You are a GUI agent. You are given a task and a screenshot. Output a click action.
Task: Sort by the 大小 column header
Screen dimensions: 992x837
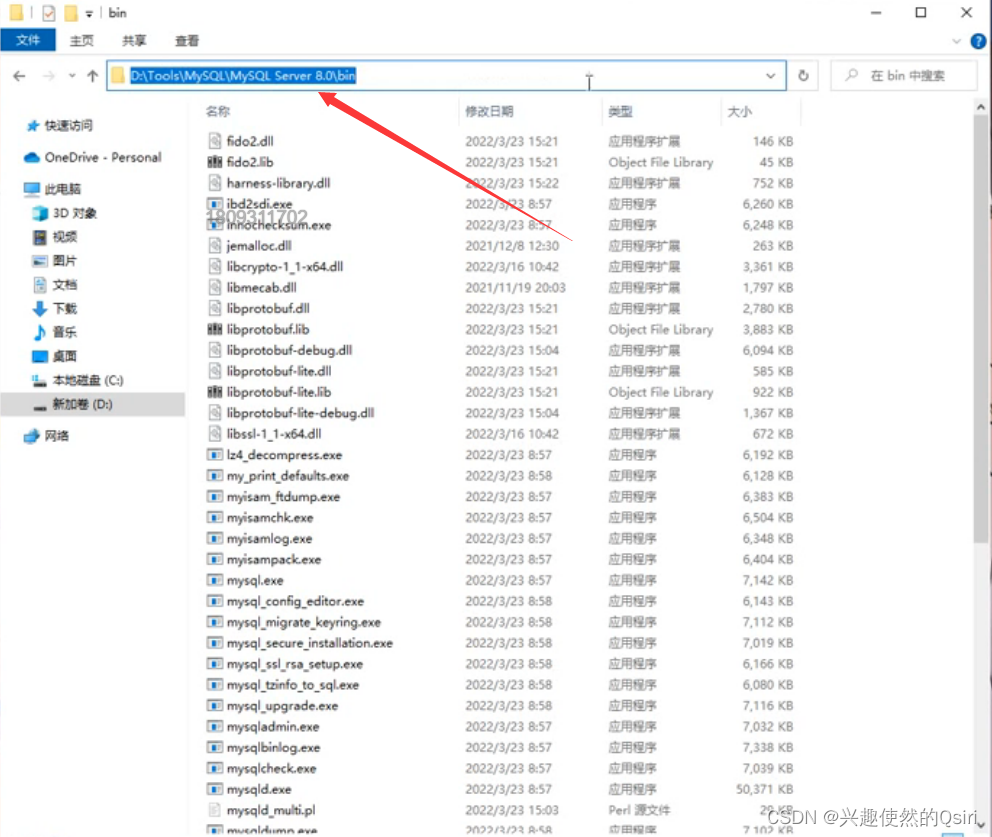740,111
